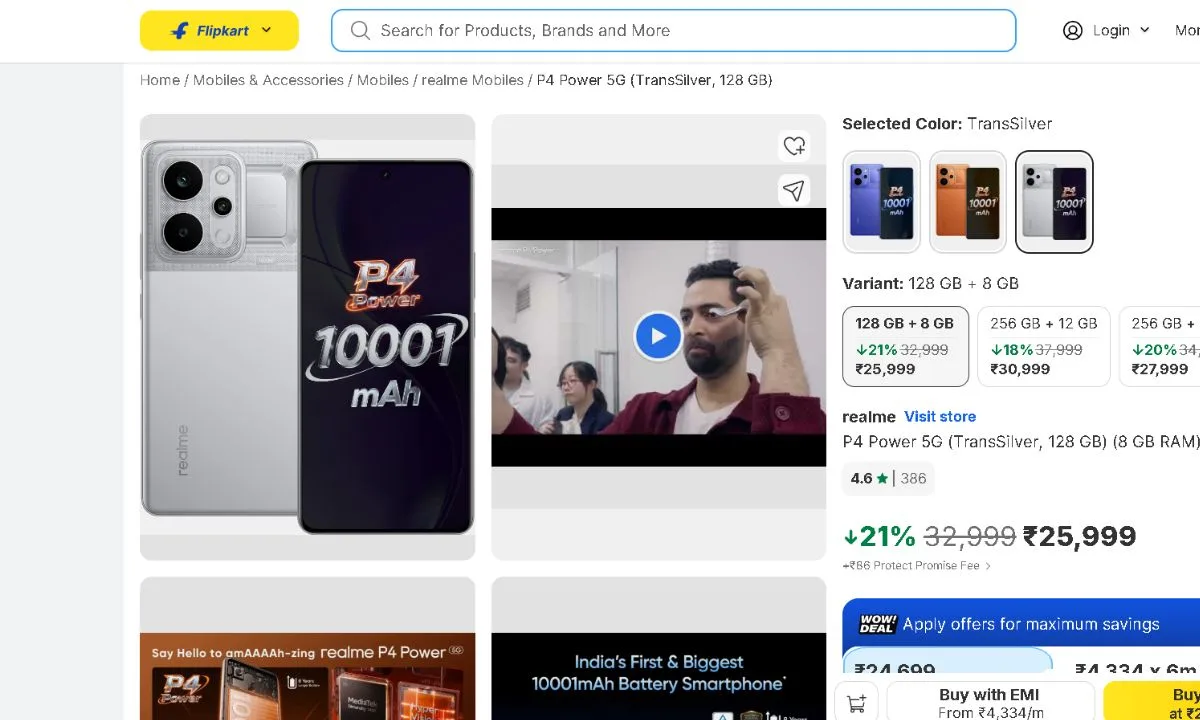Visit the realme store link
Screen dimensions: 1200x720
tap(939, 416)
